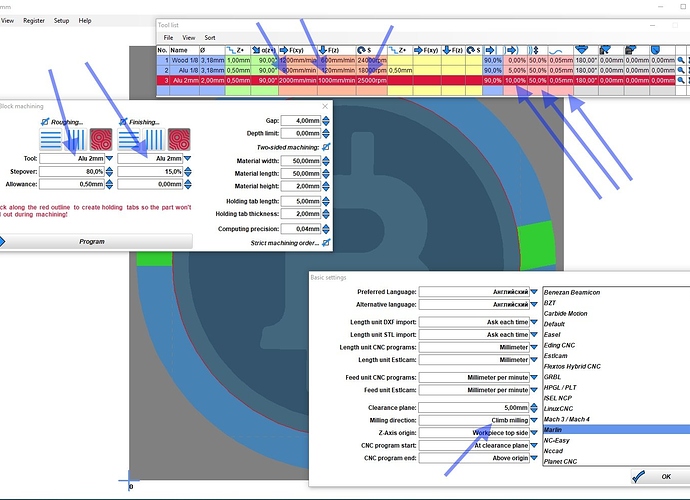Viewport: 690px width, 500px height.
Task: Confirm Basic settings with OK
Action: [661, 476]
